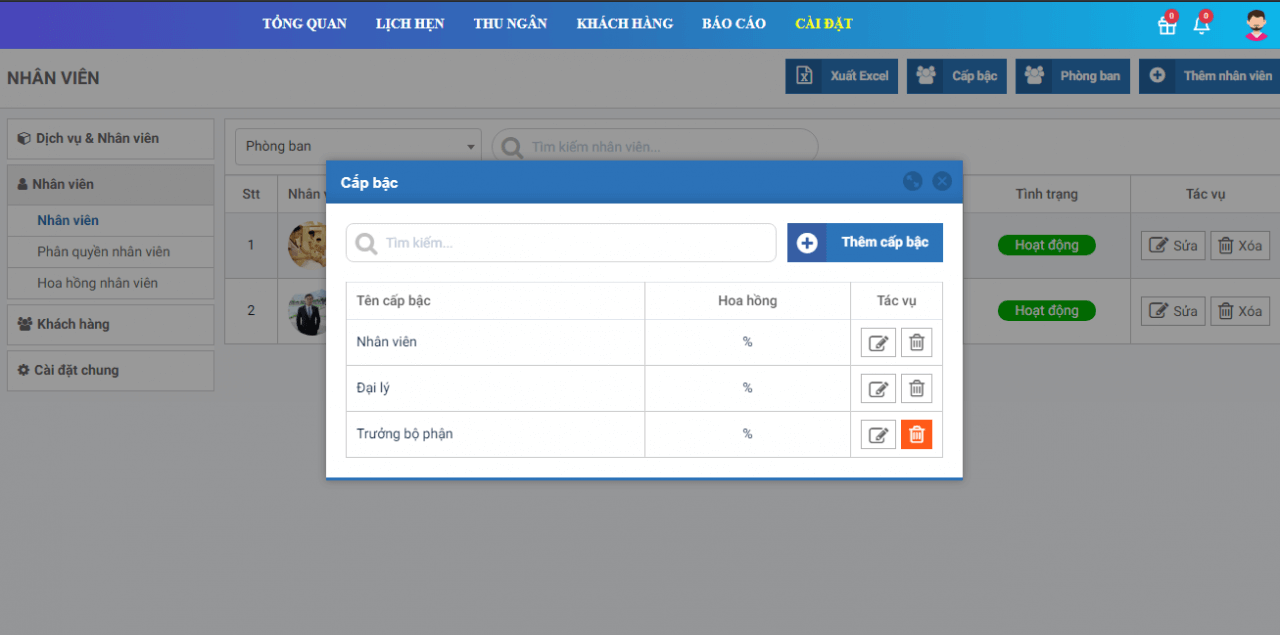
Task: Edit the Trưởng bộ phận level
Action: (x=878, y=435)
